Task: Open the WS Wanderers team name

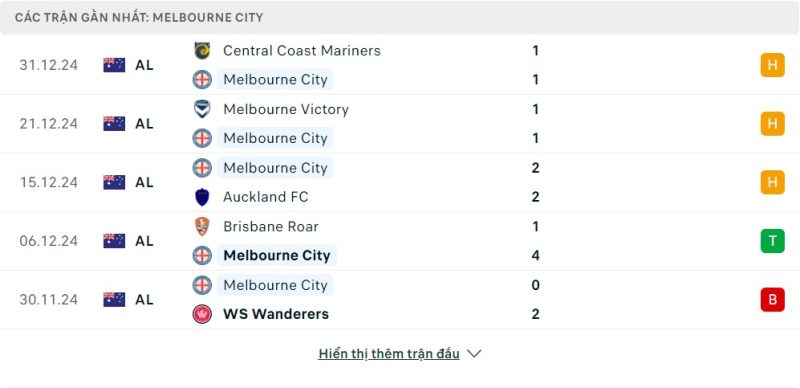Action: pyautogui.click(x=276, y=314)
